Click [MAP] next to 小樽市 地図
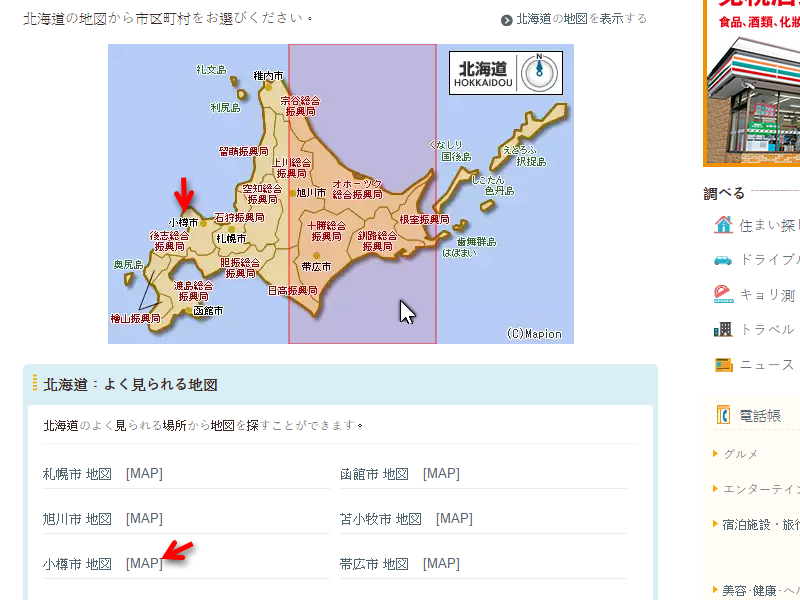 144,564
